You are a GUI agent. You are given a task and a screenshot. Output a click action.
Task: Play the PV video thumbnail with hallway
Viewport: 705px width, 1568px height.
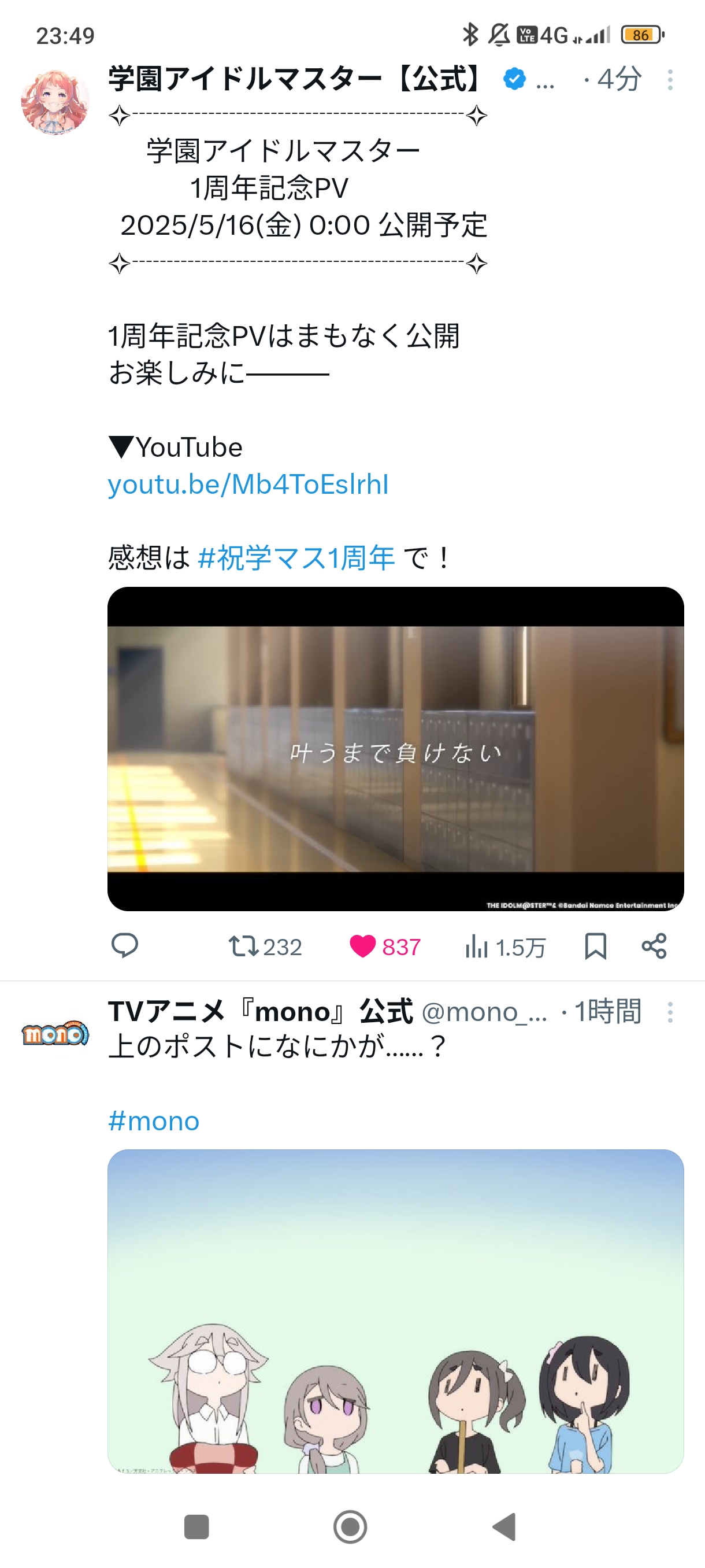(395, 749)
